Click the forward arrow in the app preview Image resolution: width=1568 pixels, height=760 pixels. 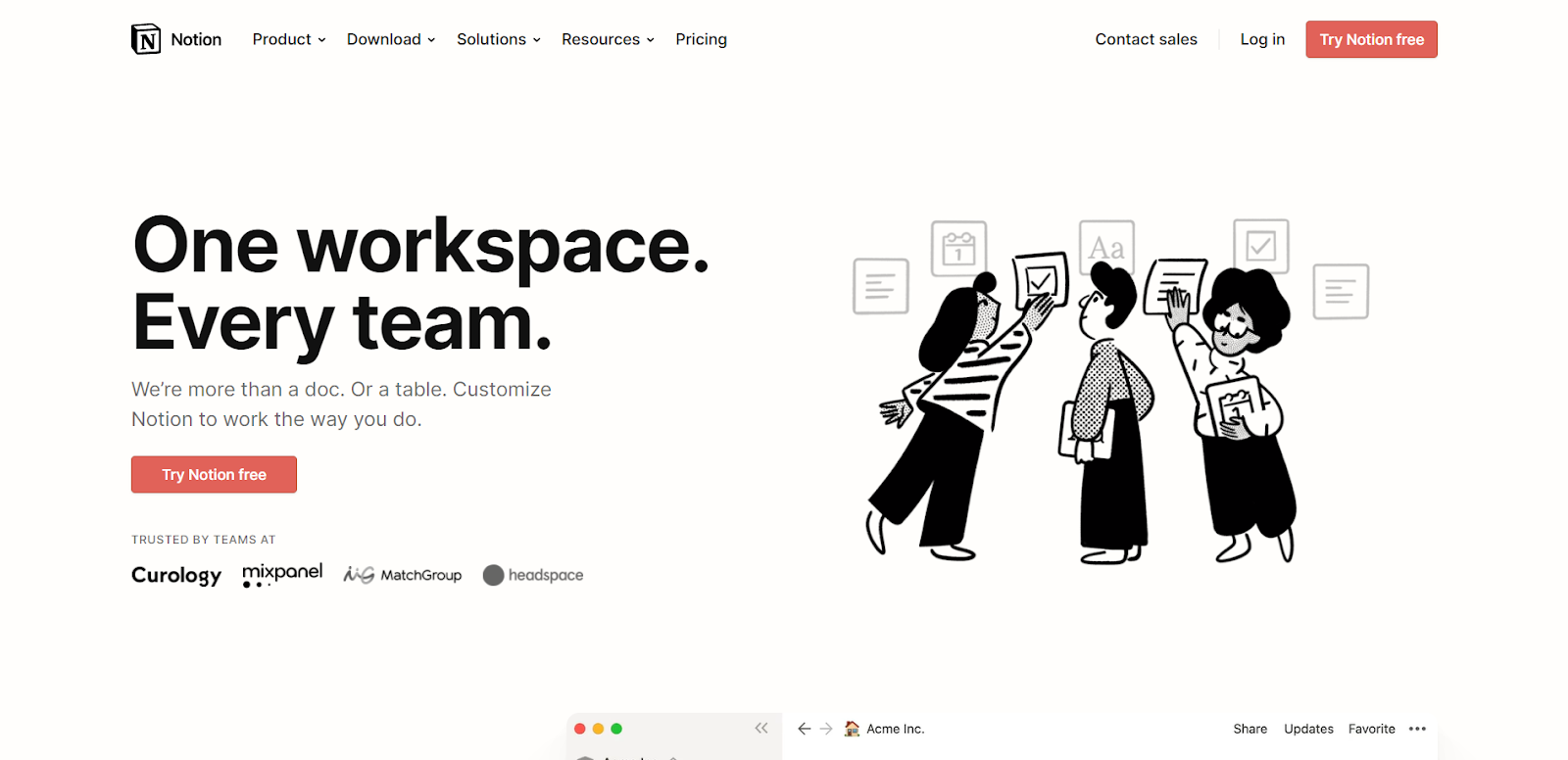tap(826, 729)
